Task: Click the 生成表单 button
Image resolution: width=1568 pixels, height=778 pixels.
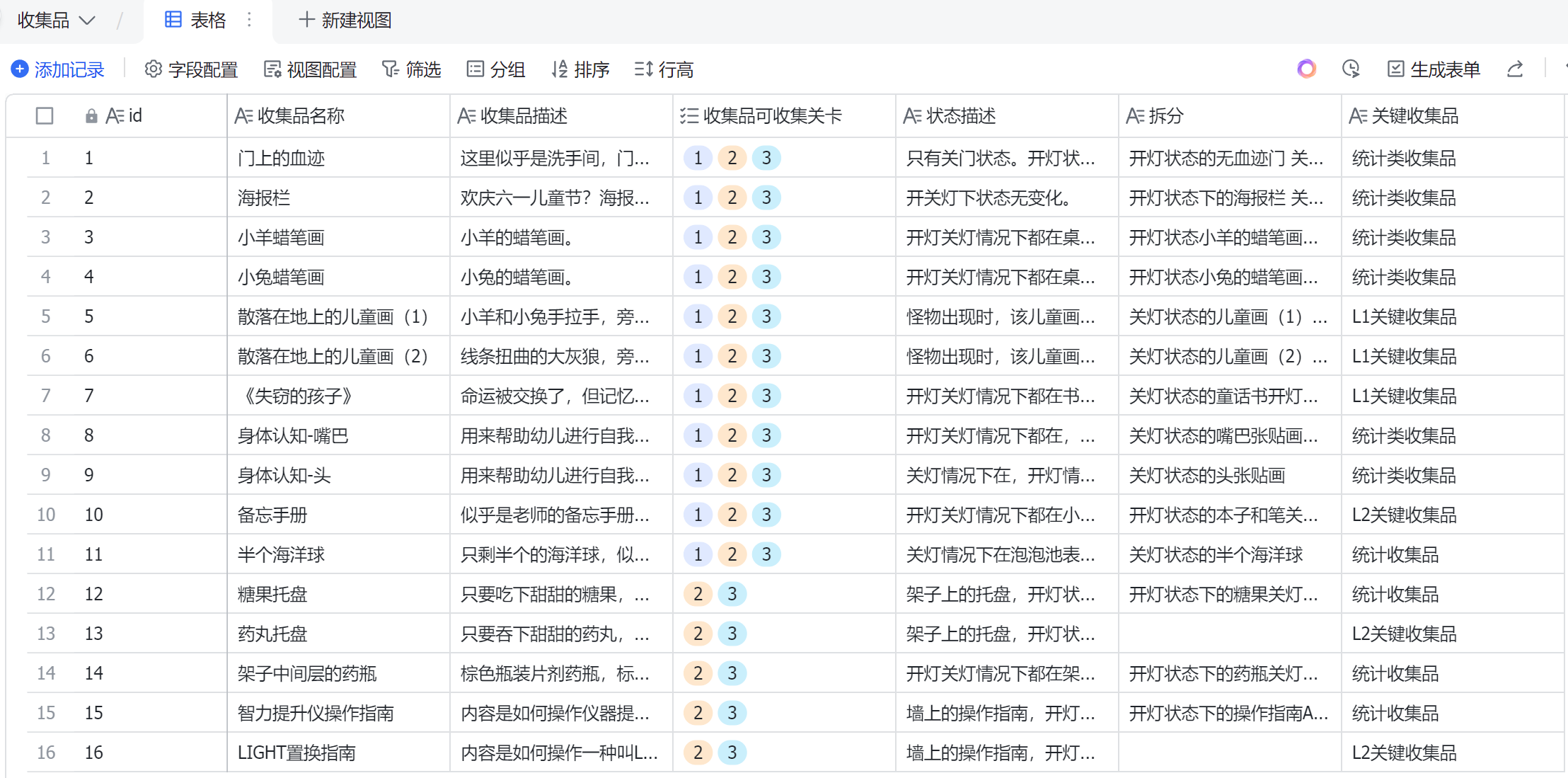Action: [1434, 69]
